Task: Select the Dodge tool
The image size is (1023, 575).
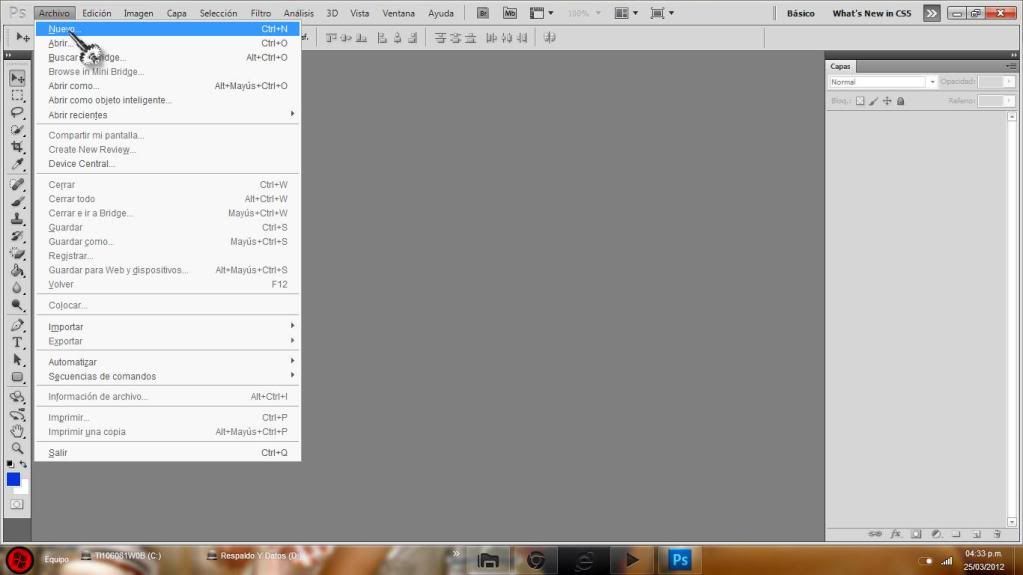Action: coord(17,304)
